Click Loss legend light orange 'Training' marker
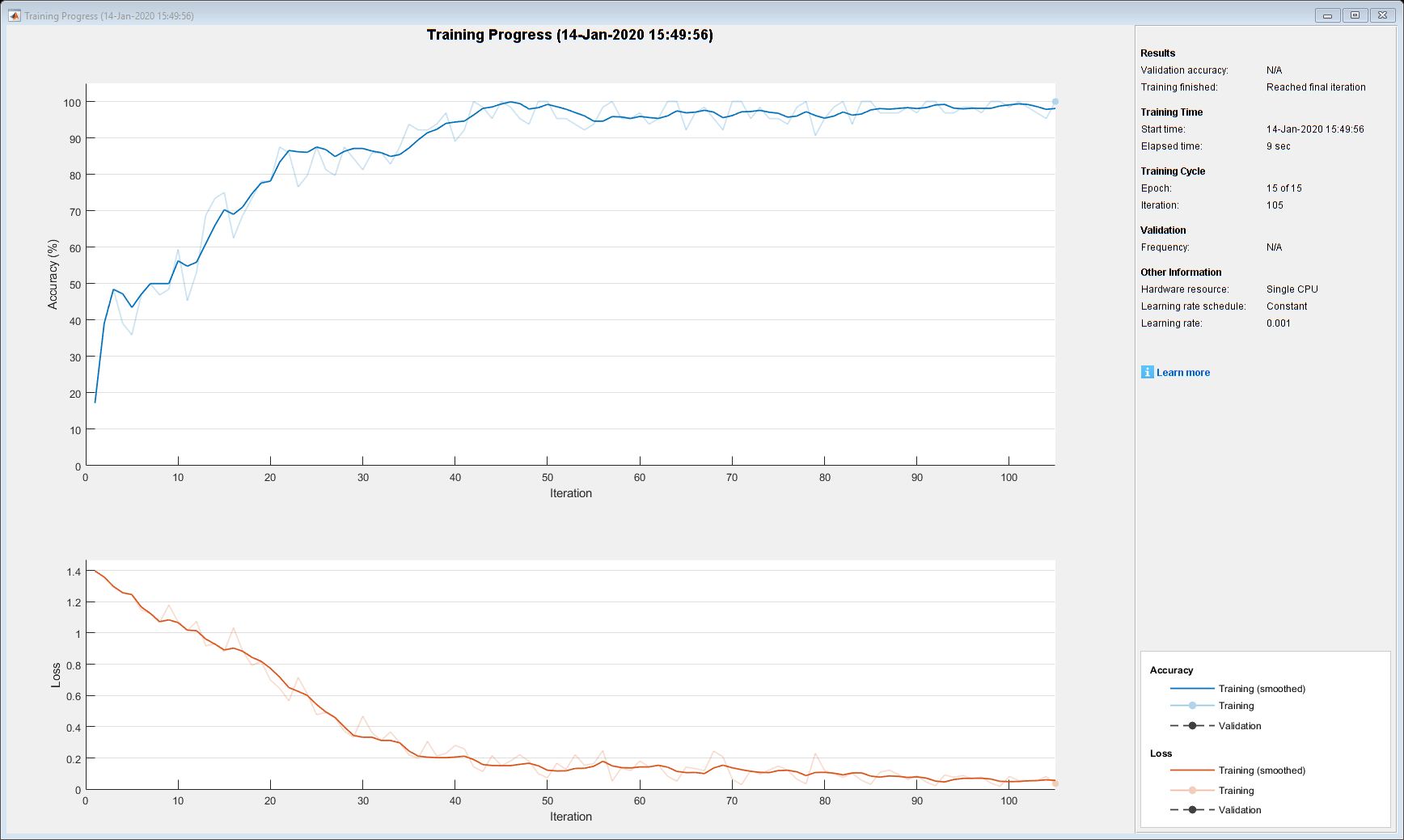Screen dimensions: 1404x840 tap(1192, 791)
